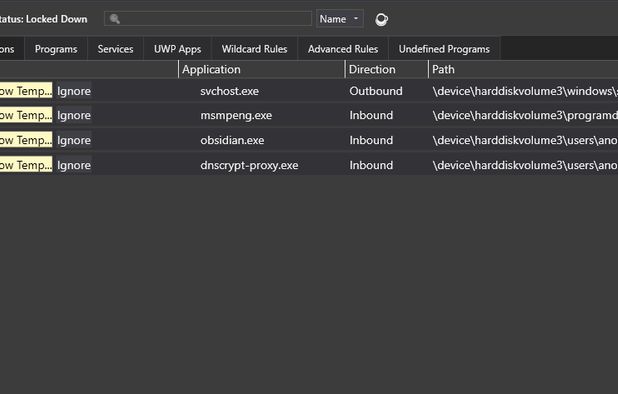Screen dimensions: 618x394
Task: Allow temporarily for msmpeng.exe row
Action: 26,115
